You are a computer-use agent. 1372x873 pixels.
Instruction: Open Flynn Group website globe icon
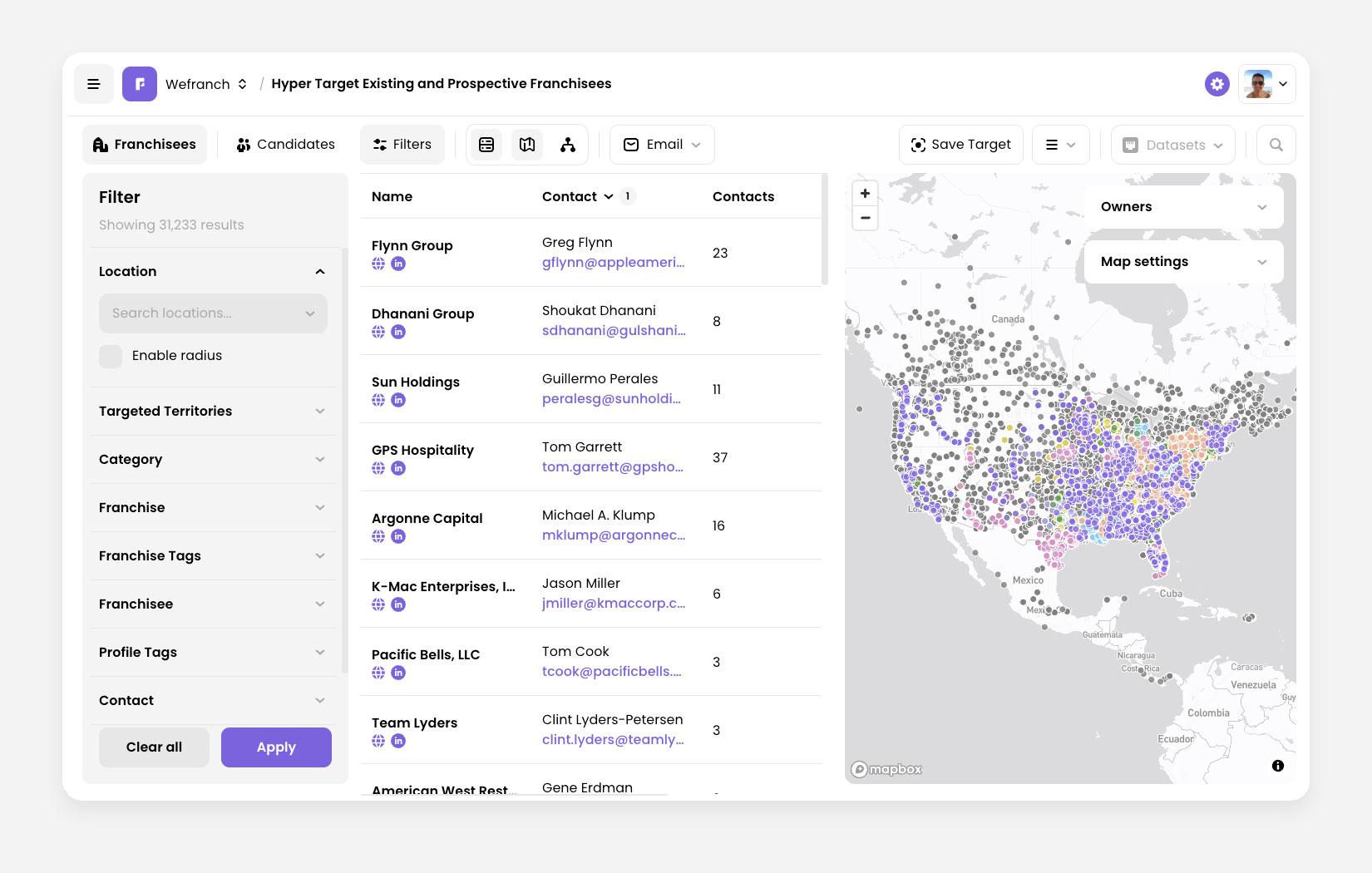pyautogui.click(x=378, y=264)
